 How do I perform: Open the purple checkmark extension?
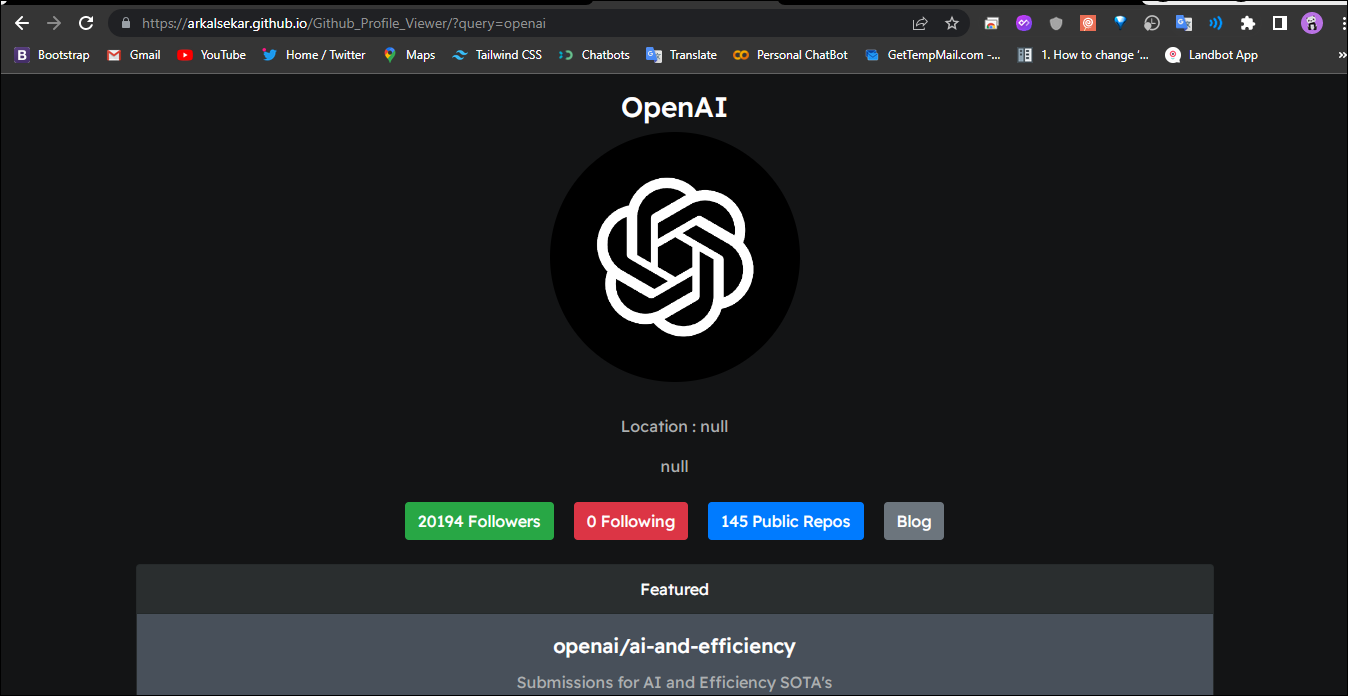1024,23
